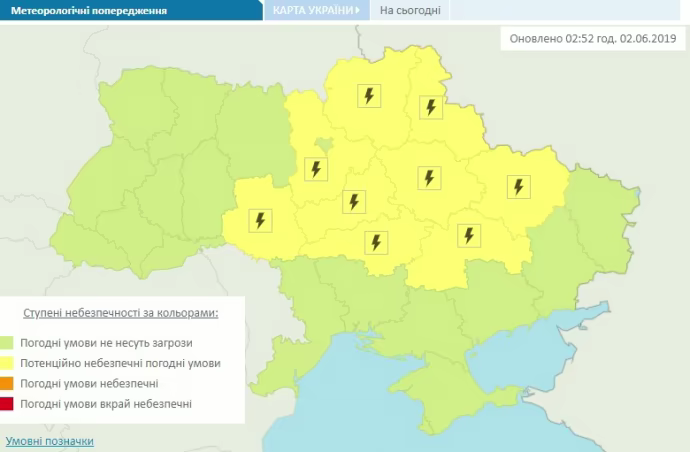This screenshot has width=690, height=452.
Task: Click the green legend color swatch
Action: [x=8, y=343]
